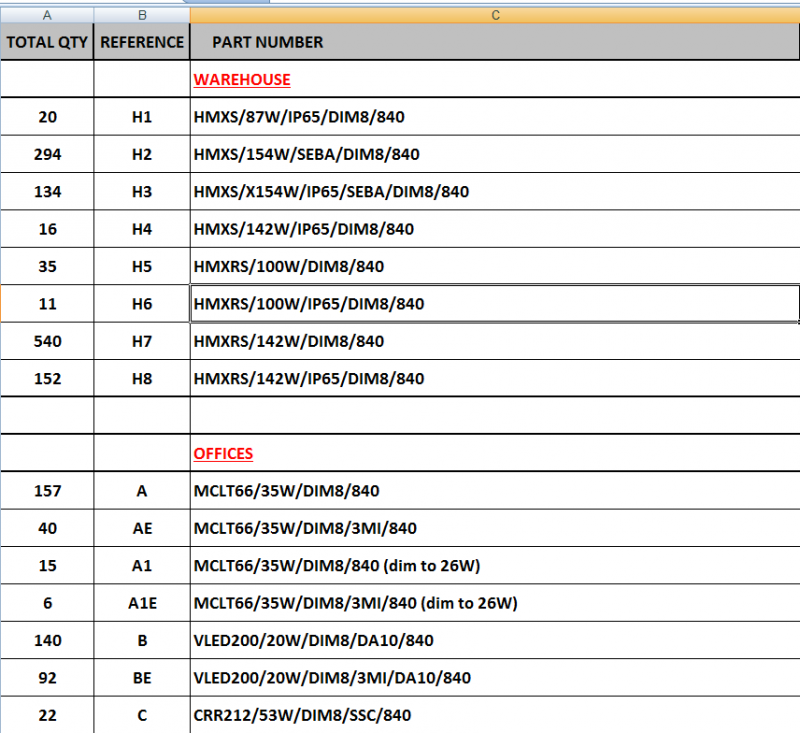Select cell CRR212/53W/DIM8/SSC/840

click(495, 715)
